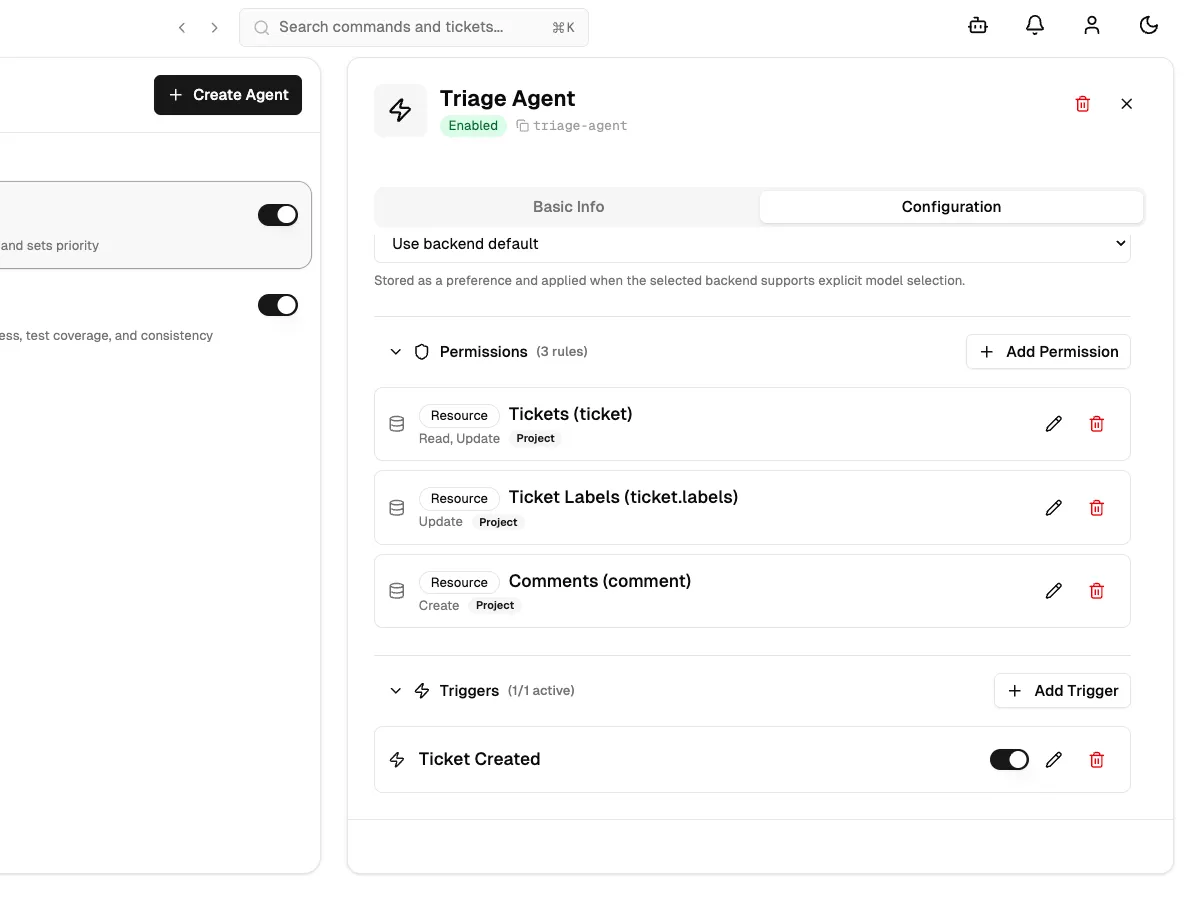Add a new permission rule
1200x900 pixels.
[1048, 351]
